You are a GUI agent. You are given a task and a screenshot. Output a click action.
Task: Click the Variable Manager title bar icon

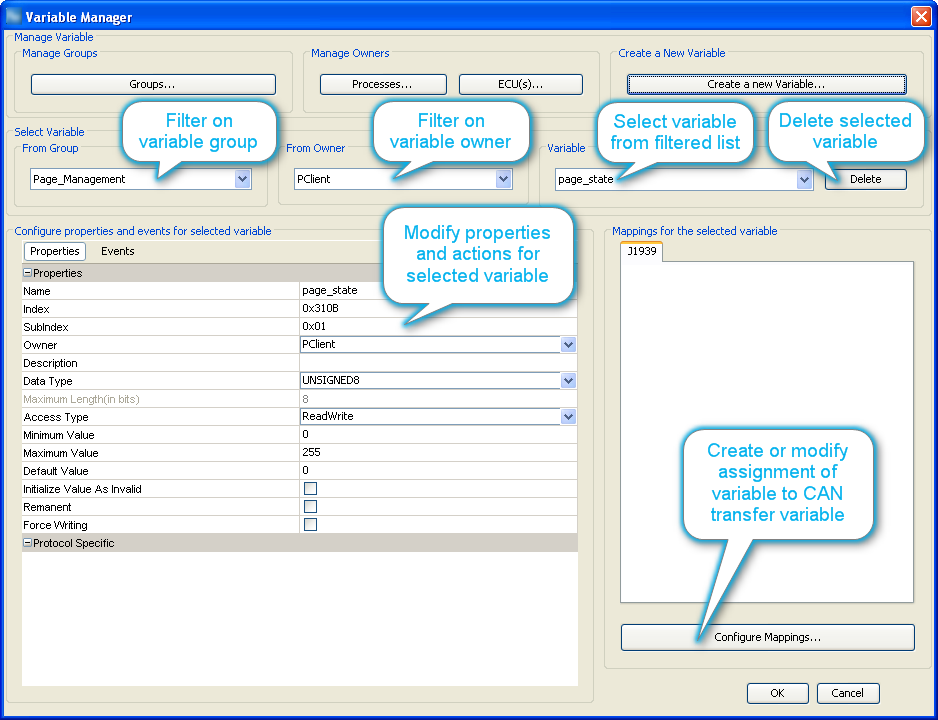coord(13,16)
